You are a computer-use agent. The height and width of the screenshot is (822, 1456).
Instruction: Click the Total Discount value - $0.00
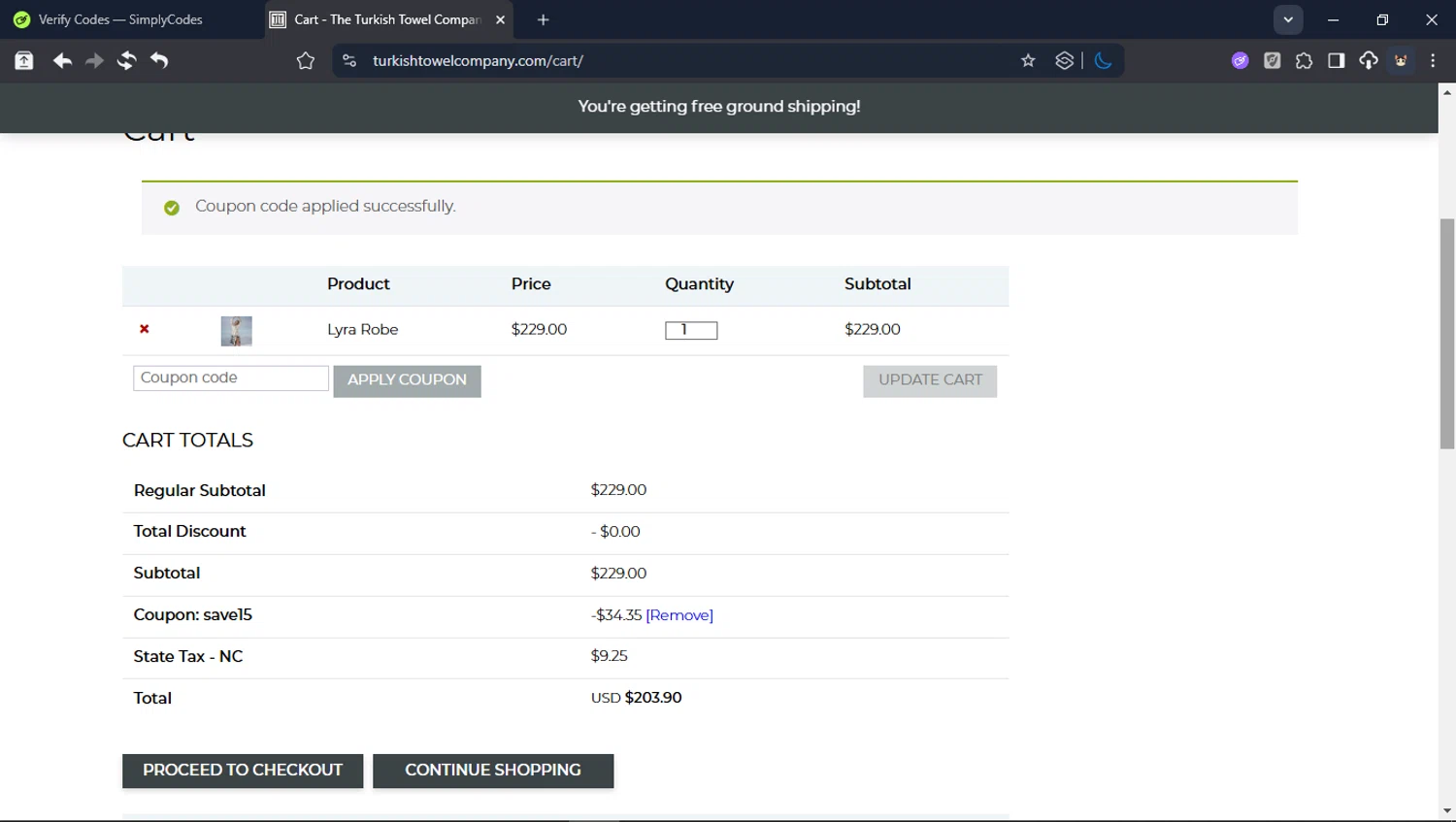[615, 532]
